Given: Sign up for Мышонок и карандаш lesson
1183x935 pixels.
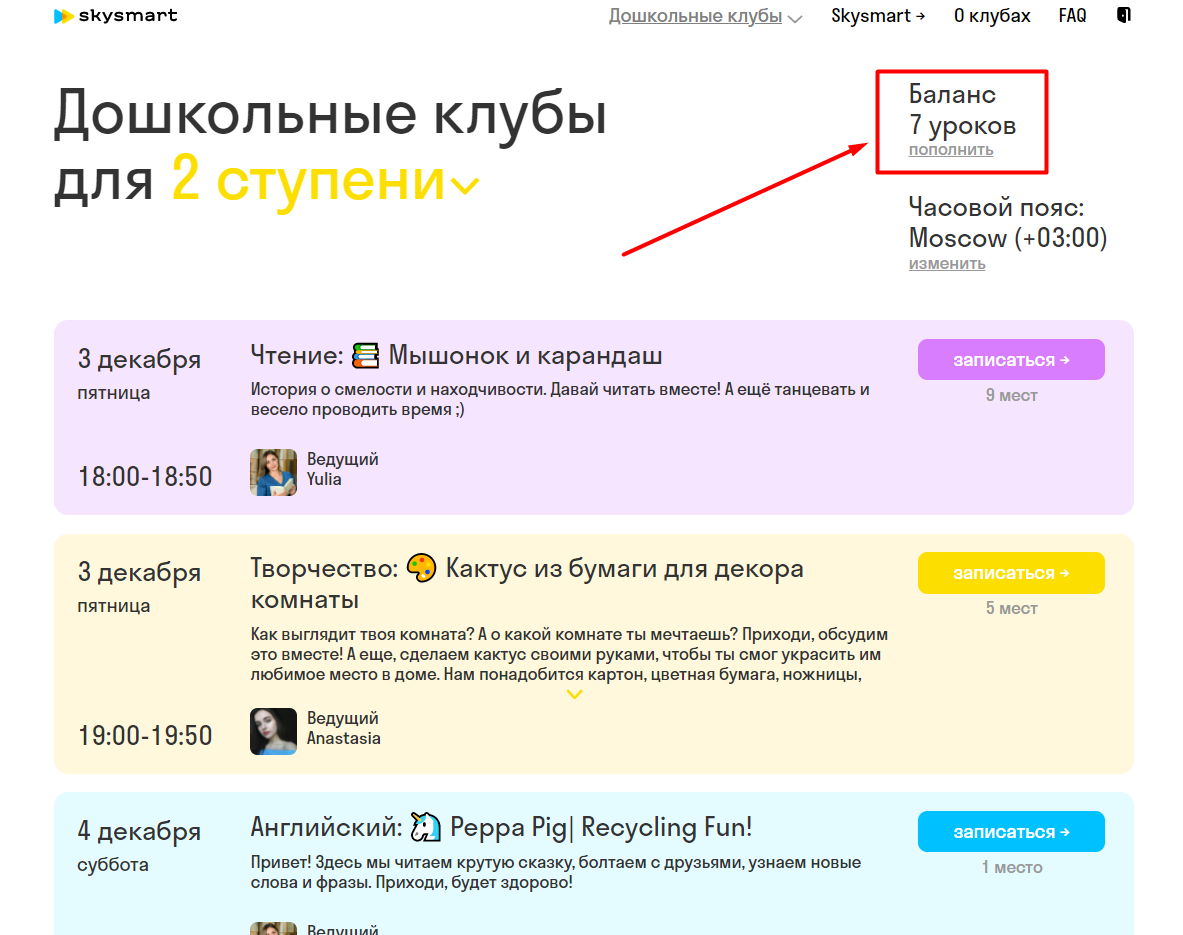Looking at the screenshot, I should [x=1011, y=360].
